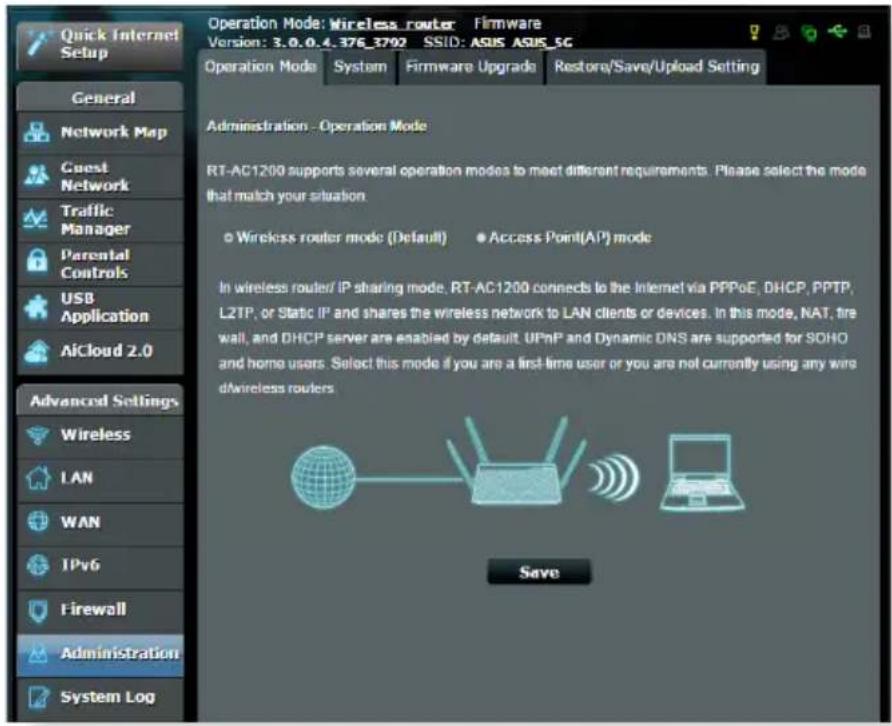Click the ASUS_5G SSID link
The image size is (892, 726).
click(x=542, y=43)
